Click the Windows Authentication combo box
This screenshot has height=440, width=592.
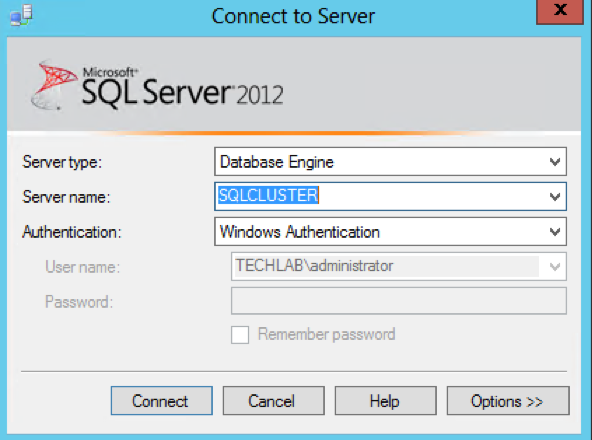[390, 232]
